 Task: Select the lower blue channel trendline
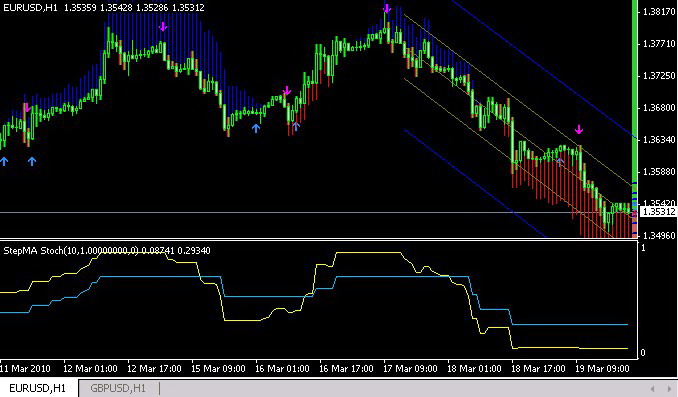tap(475, 183)
